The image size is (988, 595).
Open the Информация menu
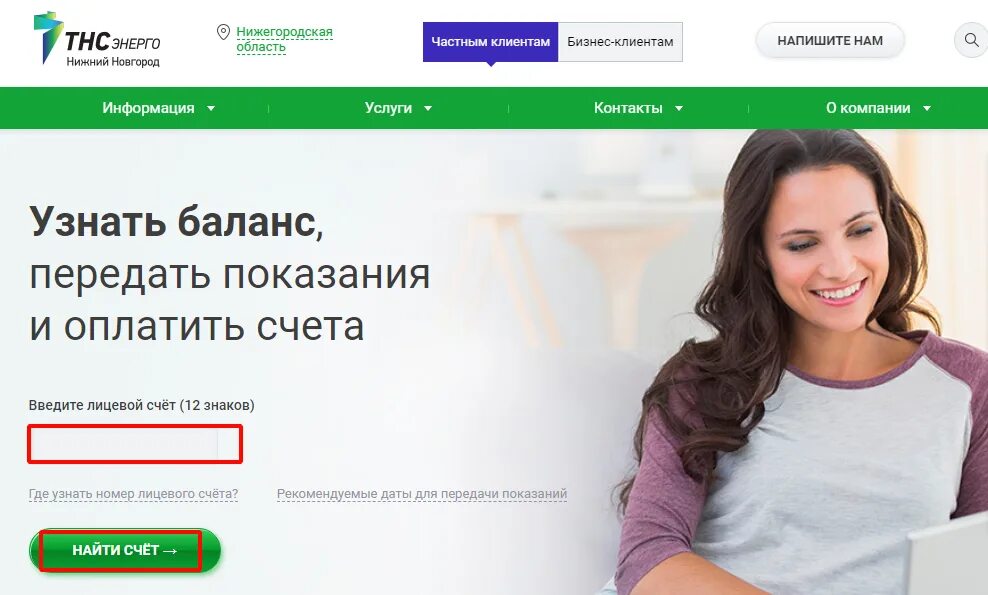pos(148,108)
